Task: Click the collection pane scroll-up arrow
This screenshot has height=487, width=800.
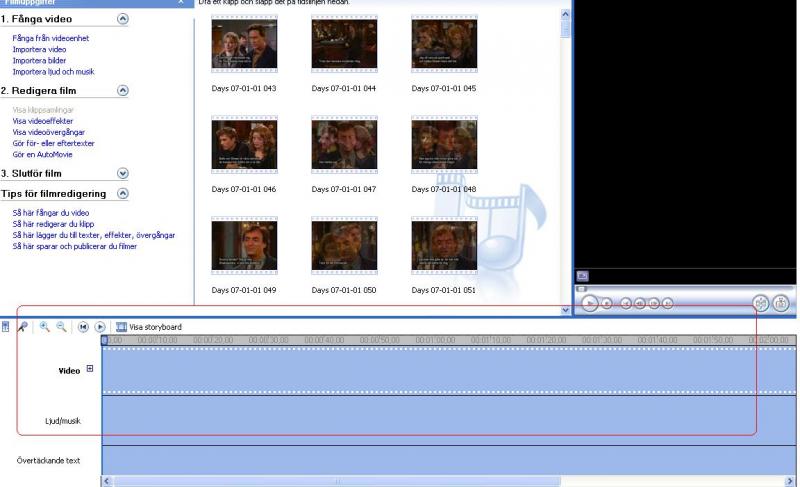Action: coord(565,14)
